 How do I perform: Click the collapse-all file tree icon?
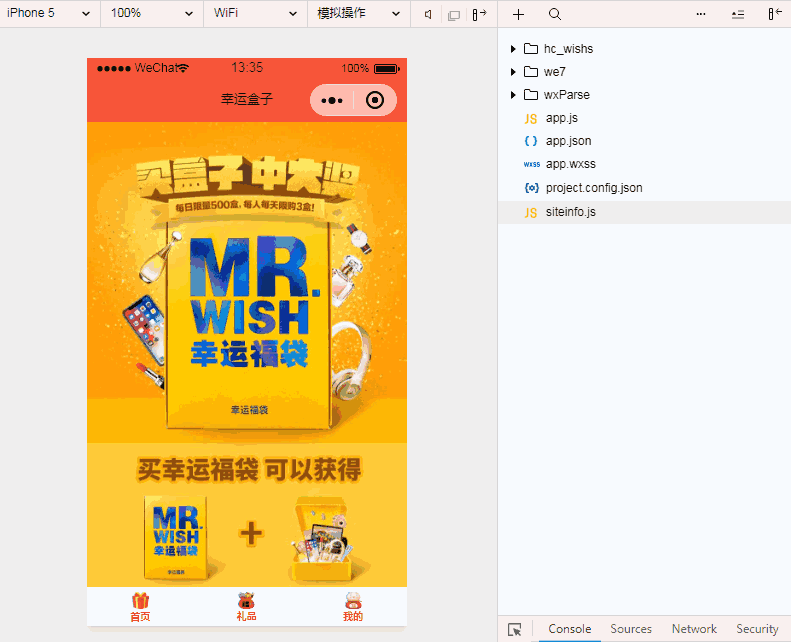pos(738,14)
